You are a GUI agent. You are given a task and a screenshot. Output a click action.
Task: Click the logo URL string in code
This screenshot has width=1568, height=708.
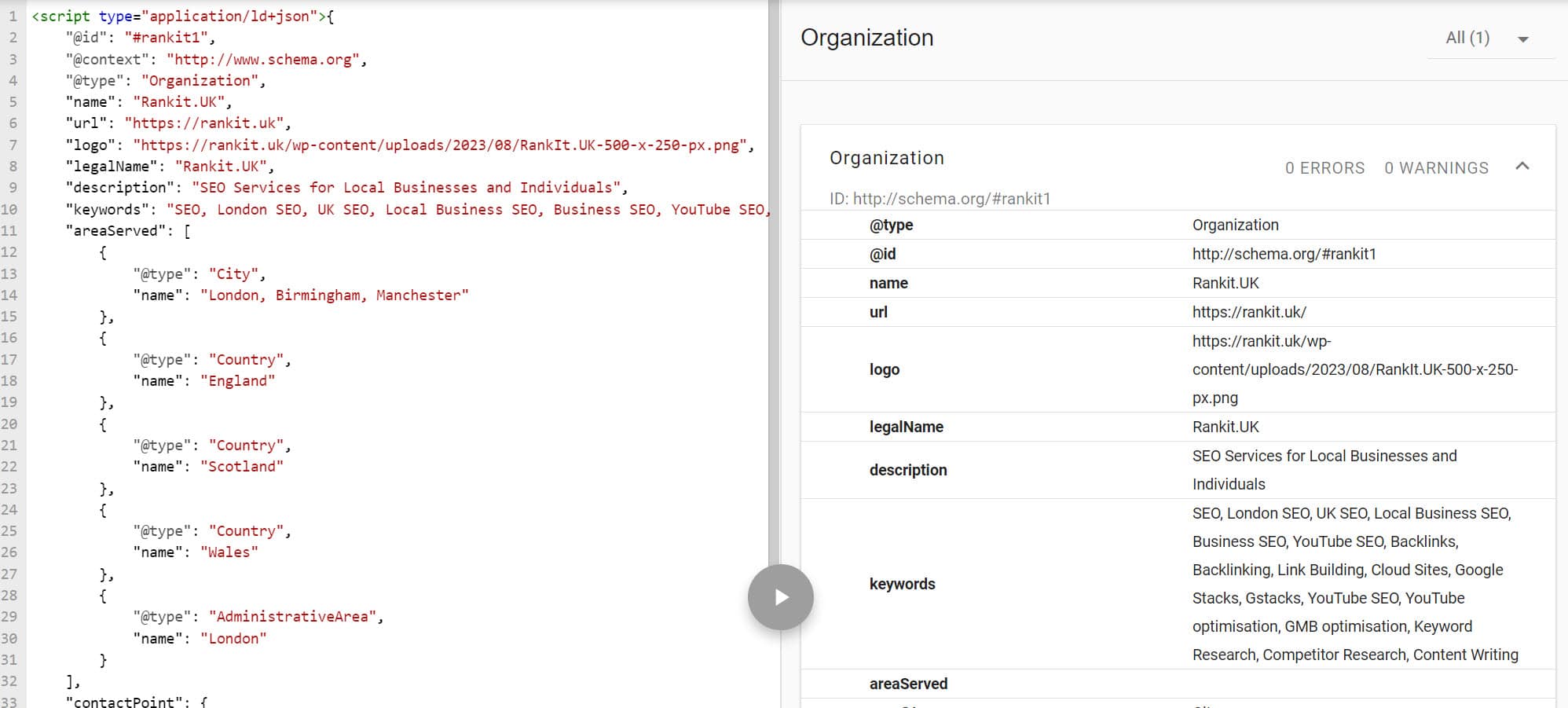(x=440, y=145)
